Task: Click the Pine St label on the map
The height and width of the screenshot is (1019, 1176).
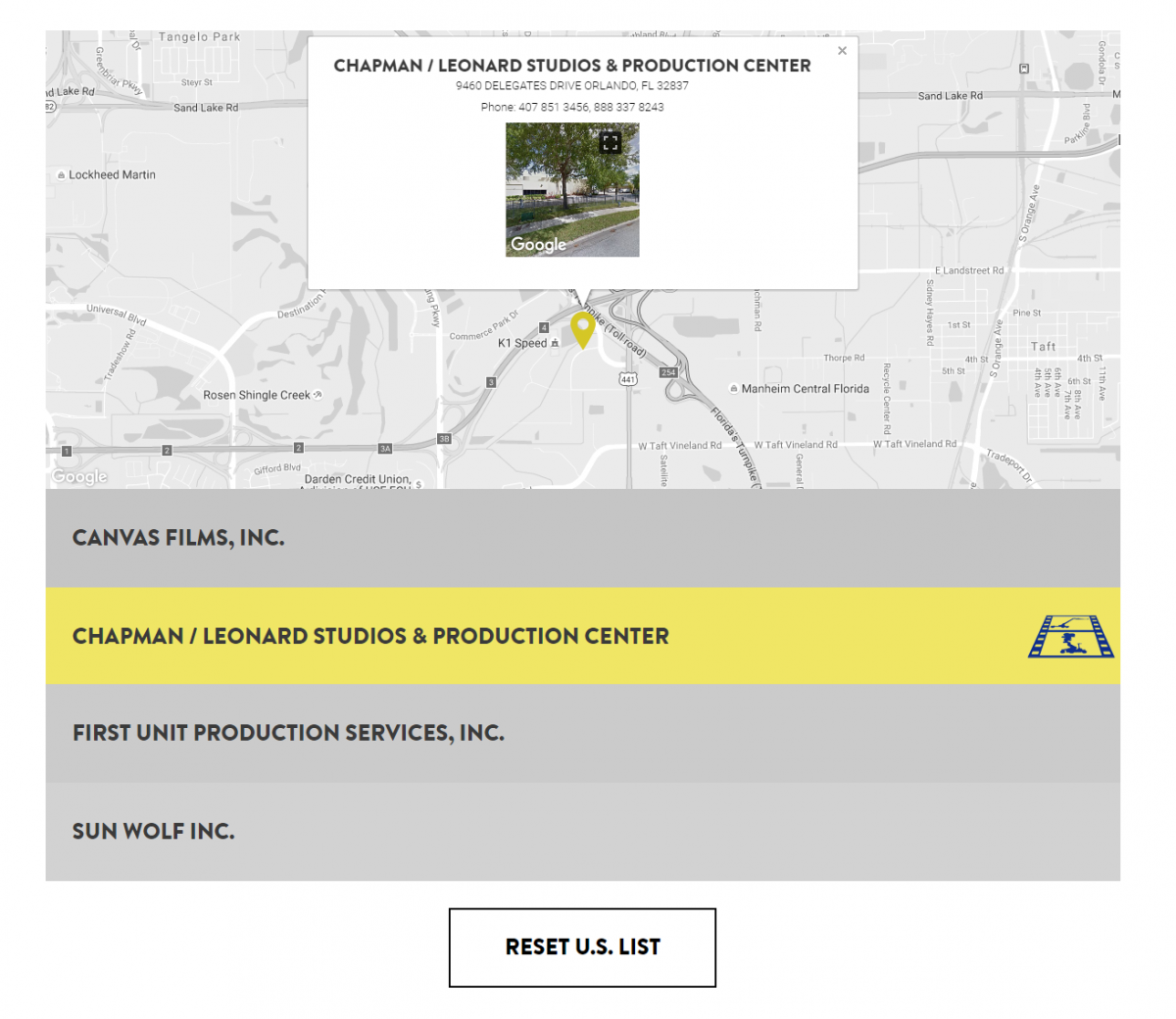Action: click(1027, 313)
